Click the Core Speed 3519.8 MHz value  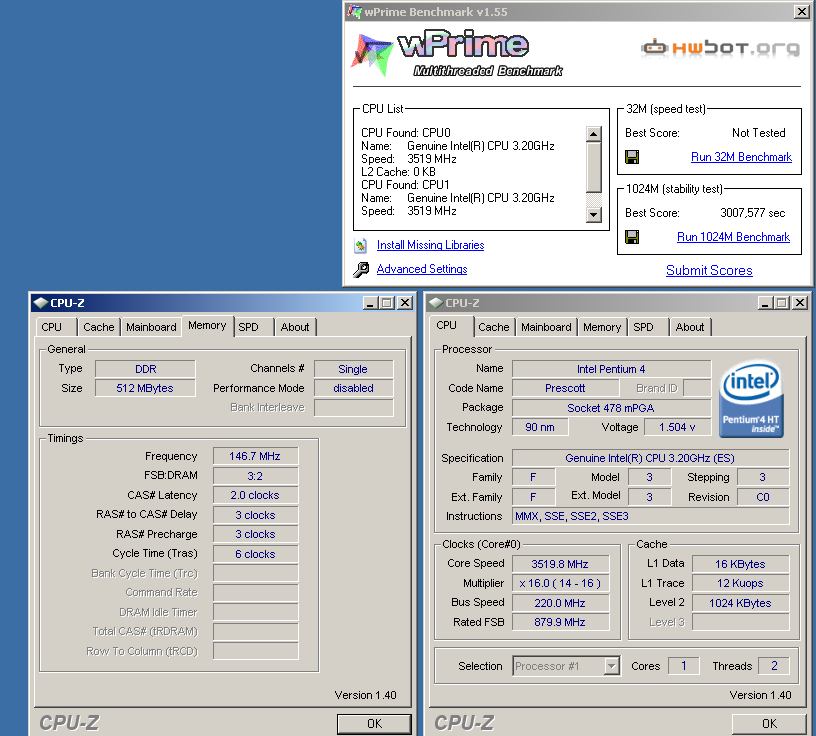(560, 564)
